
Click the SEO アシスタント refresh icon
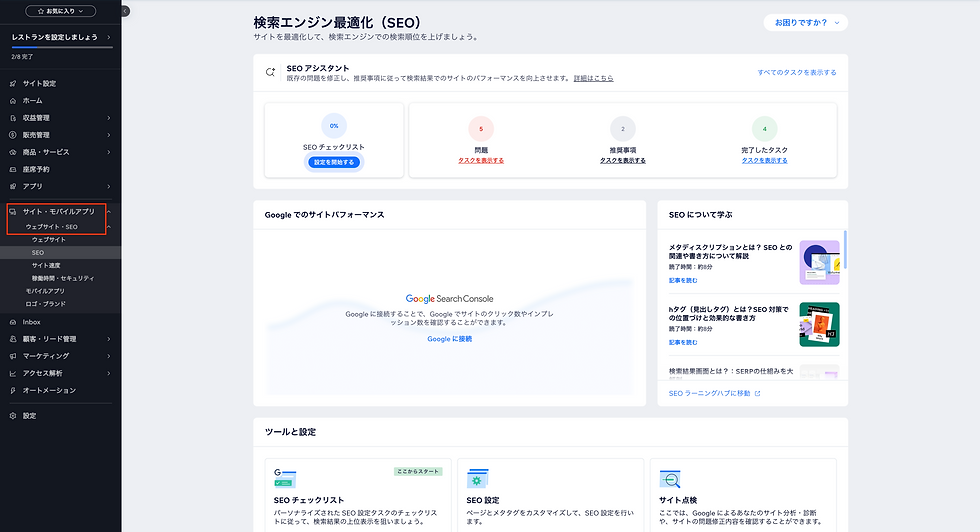(x=270, y=72)
